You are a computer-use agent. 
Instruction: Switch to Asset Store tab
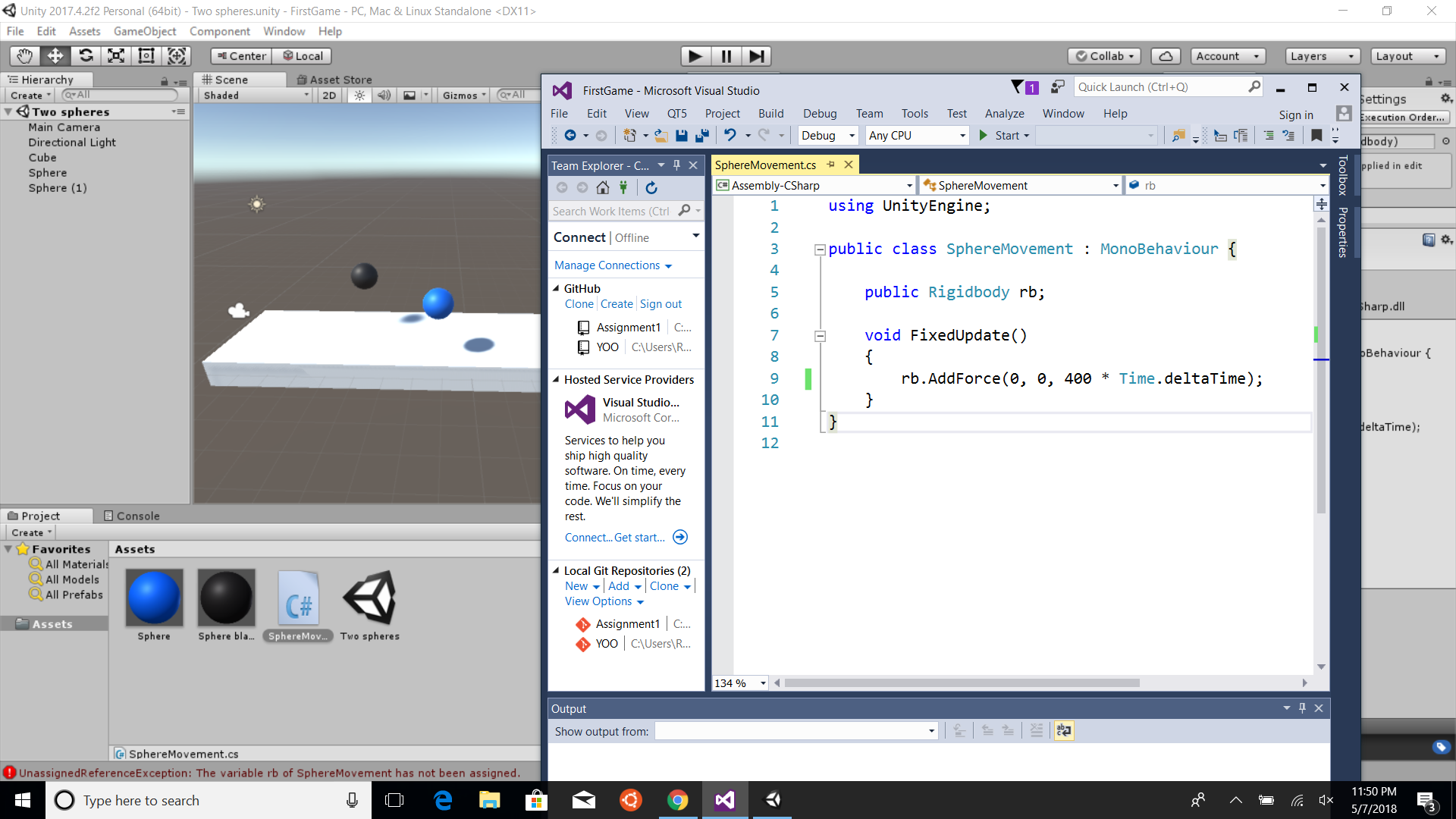click(334, 80)
